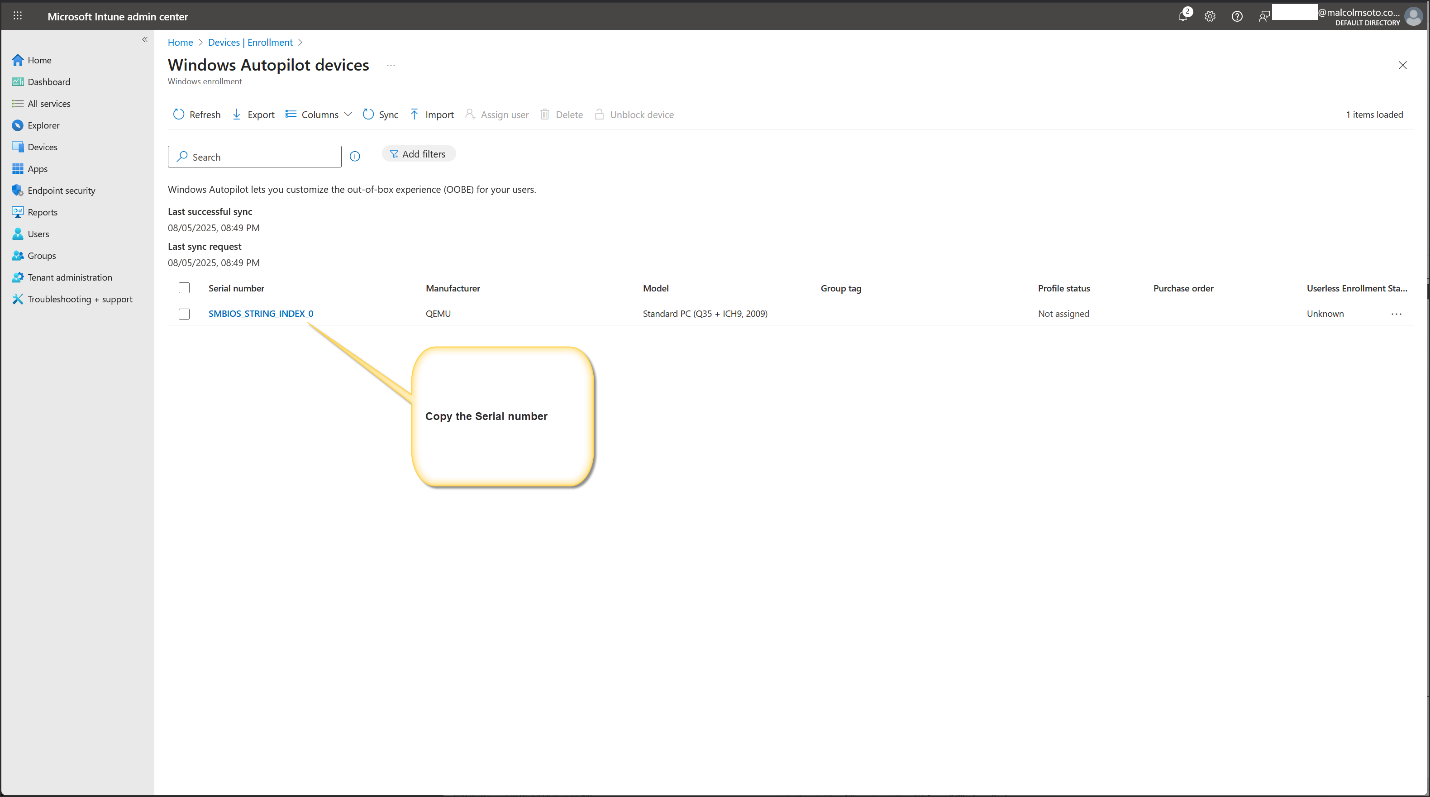Image resolution: width=1430 pixels, height=797 pixels.
Task: Tick the SMBIOS STRING INDEX 0 row checkbox
Action: tap(184, 314)
